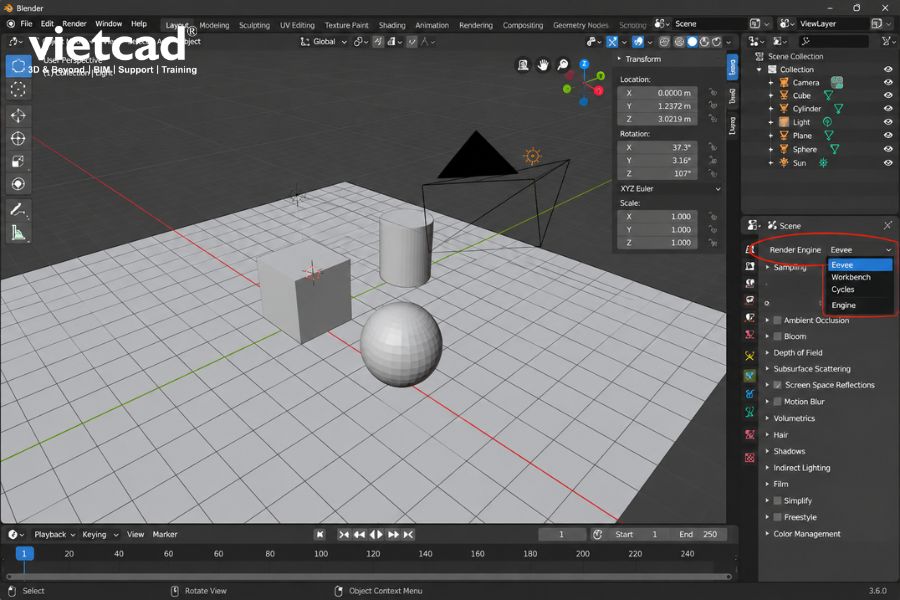The height and width of the screenshot is (600, 900).
Task: Open the timeline View menu
Action: (x=135, y=535)
